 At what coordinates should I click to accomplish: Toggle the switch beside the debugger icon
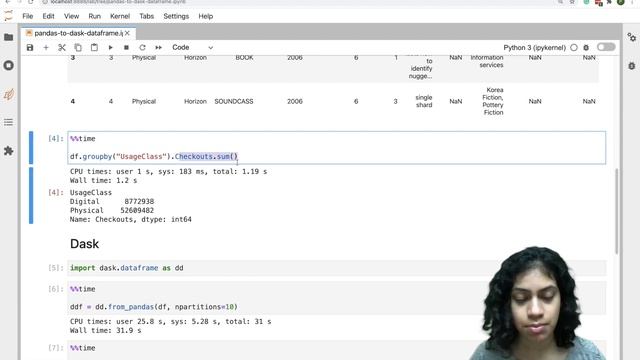click(606, 47)
